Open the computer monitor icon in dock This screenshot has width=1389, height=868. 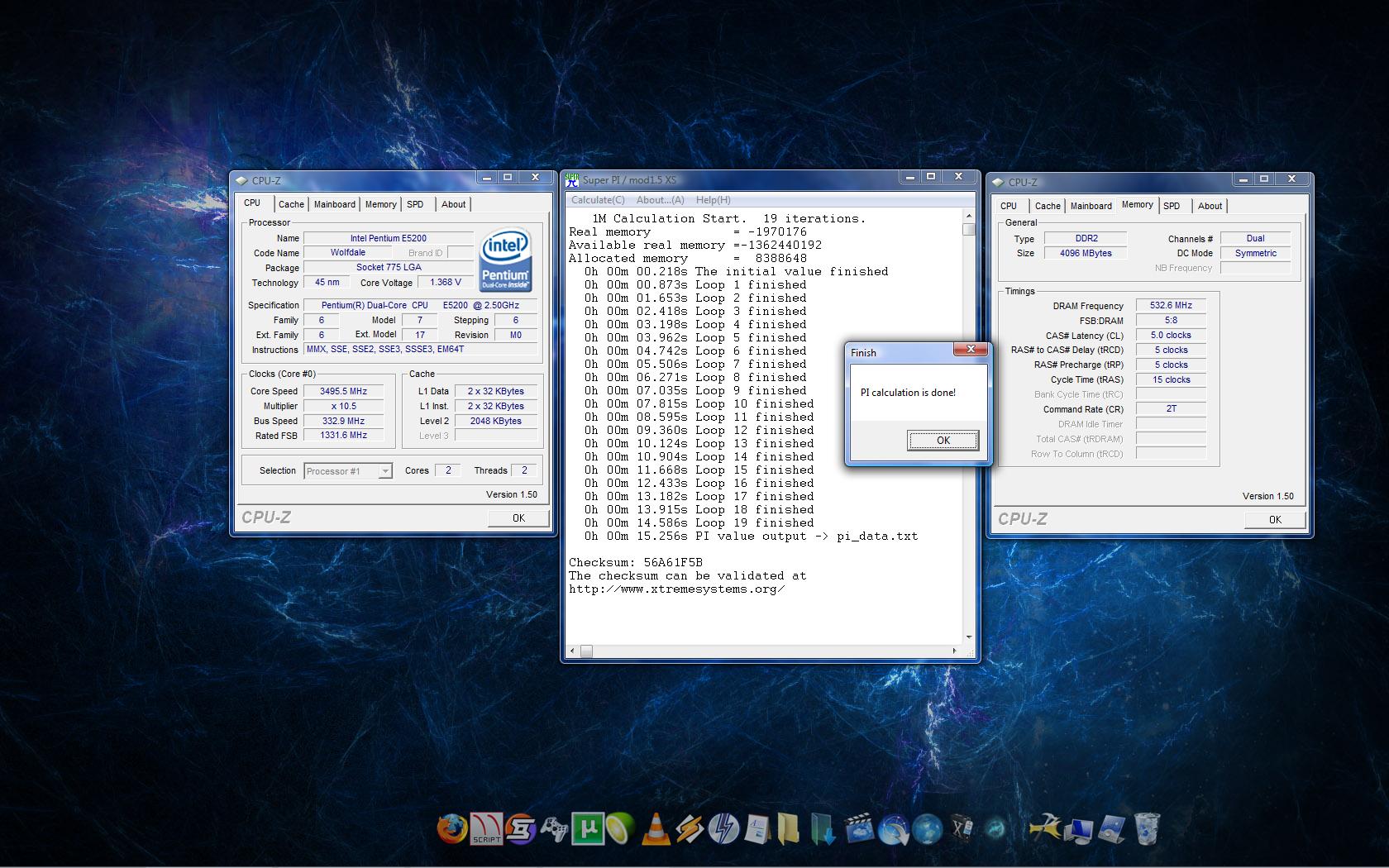(x=1079, y=830)
